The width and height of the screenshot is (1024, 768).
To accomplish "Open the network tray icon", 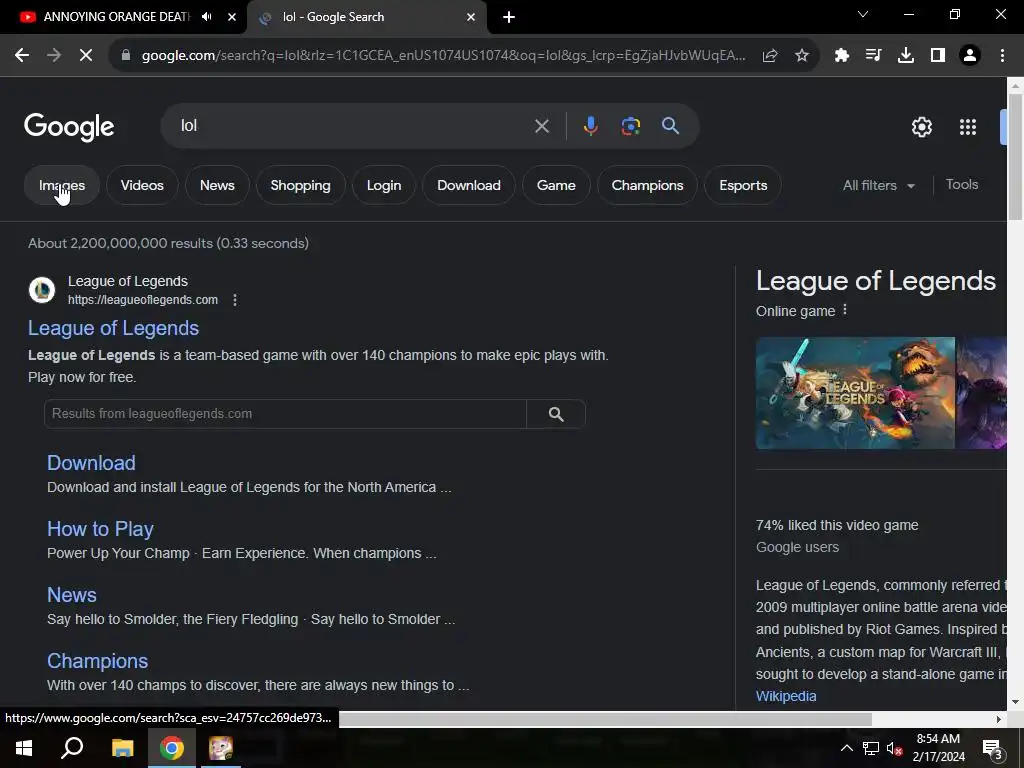I will click(871, 748).
